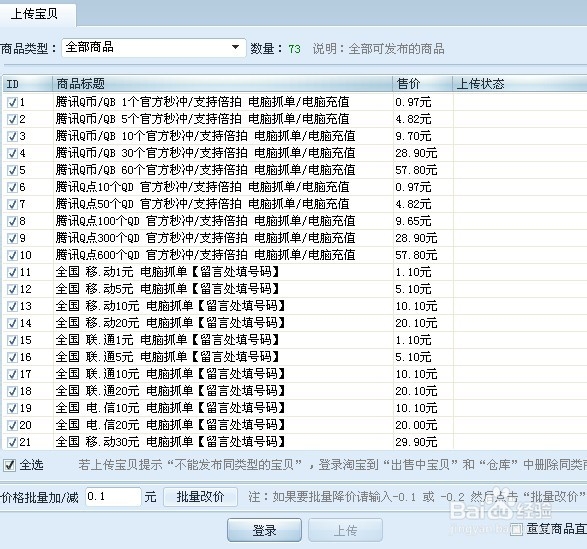The width and height of the screenshot is (587, 549).
Task: Toggle the checkbox for item ID 8
Action: tap(12, 221)
